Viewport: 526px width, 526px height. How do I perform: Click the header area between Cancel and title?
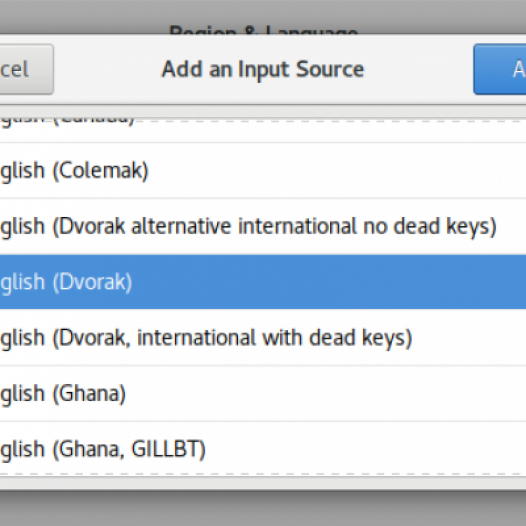coord(107,69)
